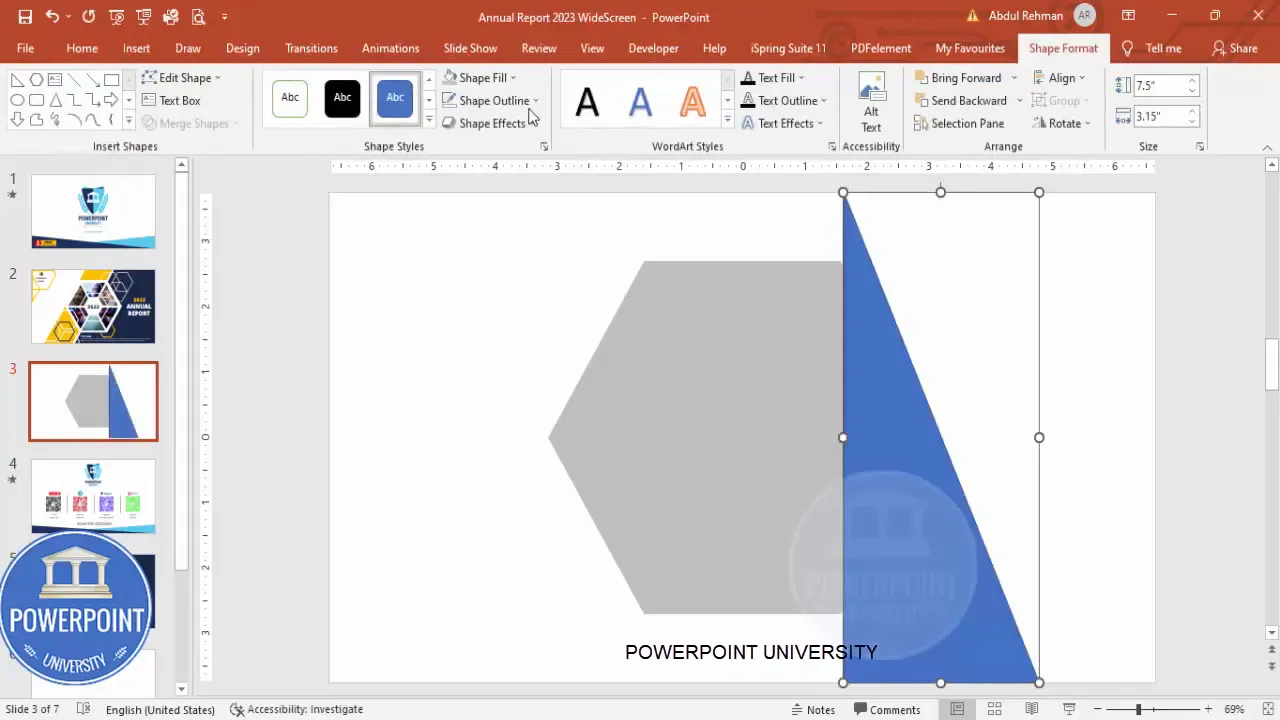Click the shape width field 3.15"
This screenshot has width=1280, height=720.
[x=1160, y=116]
